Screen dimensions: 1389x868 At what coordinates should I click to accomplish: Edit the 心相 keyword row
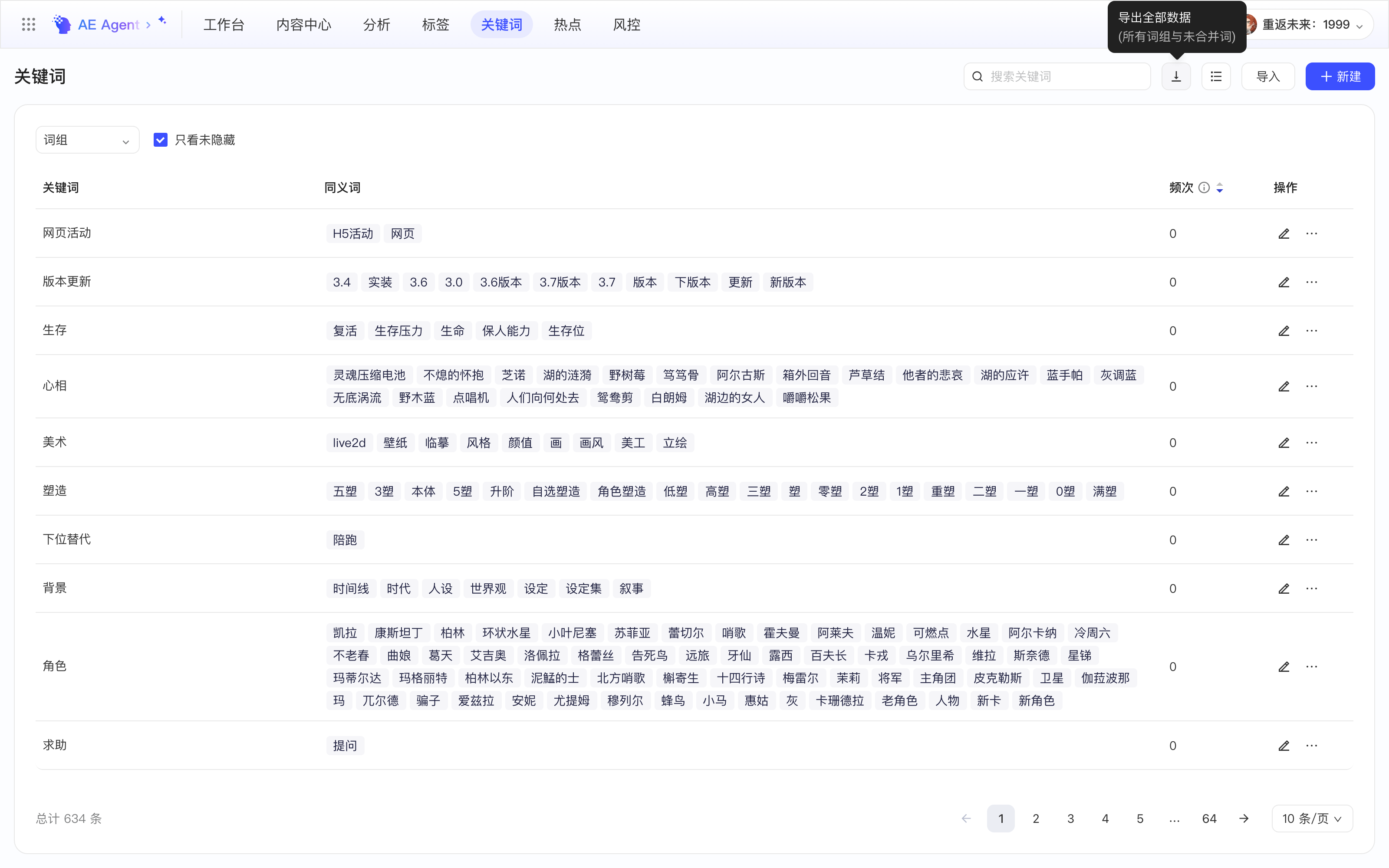1284,386
